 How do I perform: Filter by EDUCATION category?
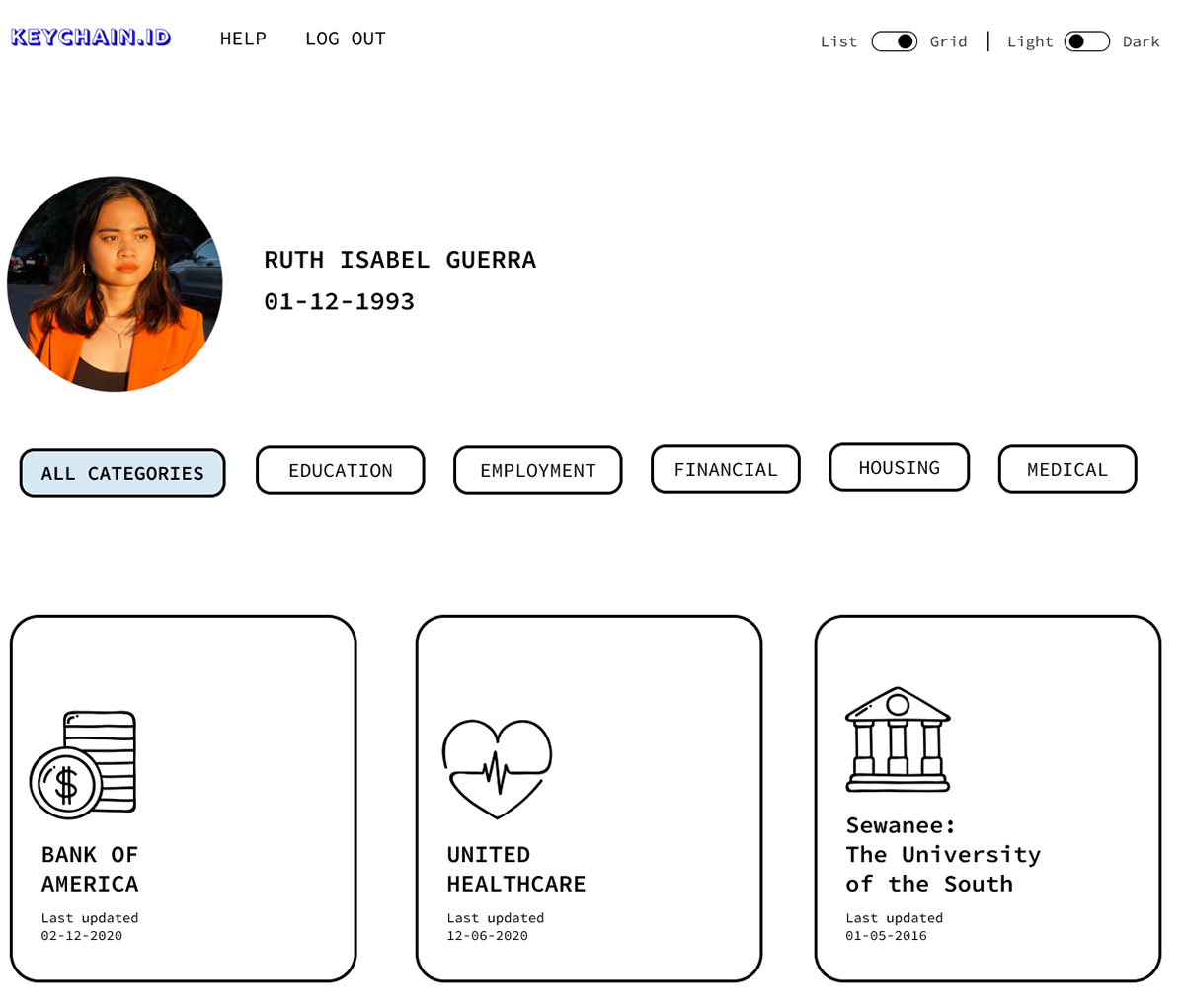(341, 470)
